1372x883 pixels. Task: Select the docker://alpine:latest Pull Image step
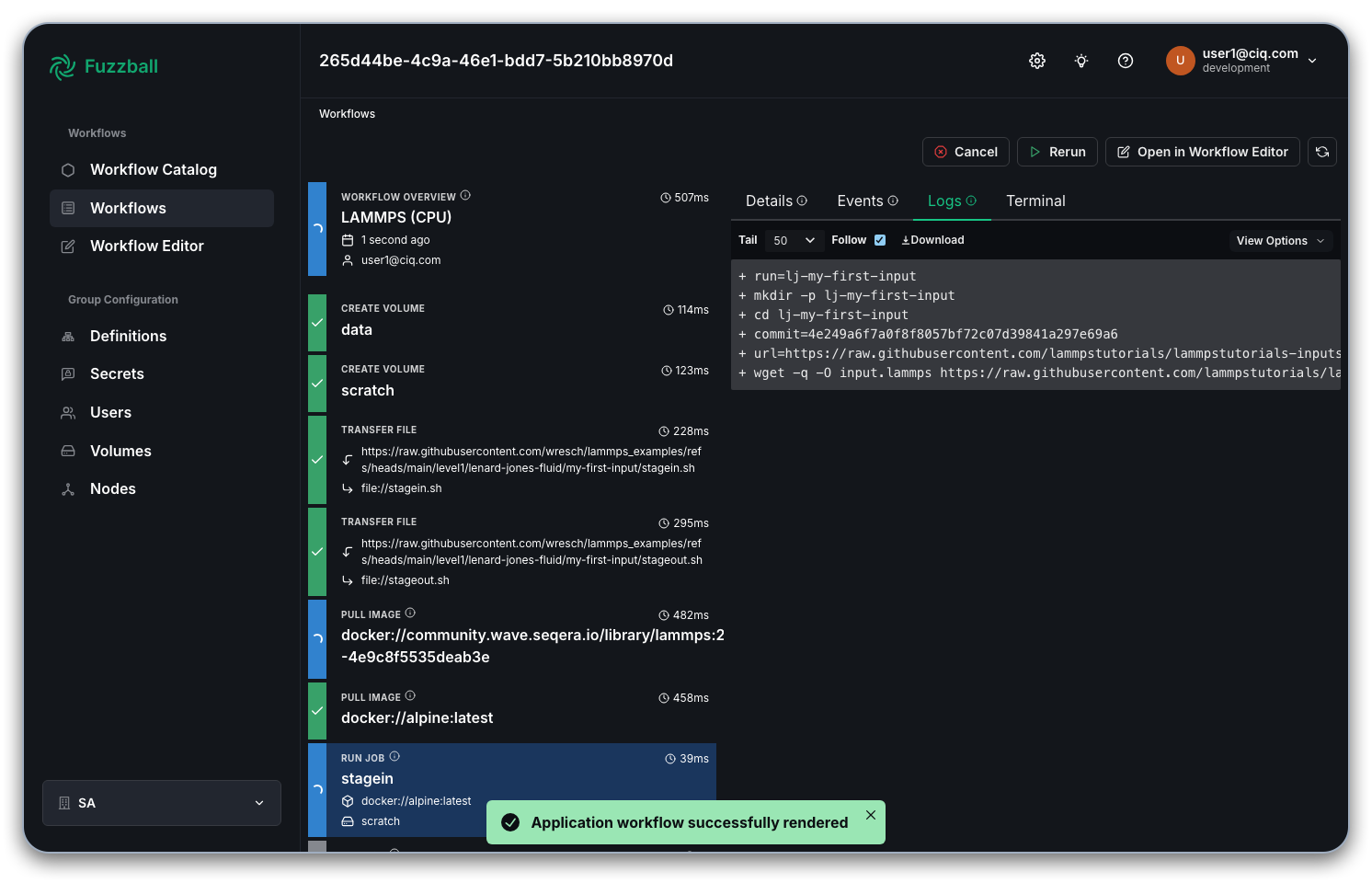(512, 711)
